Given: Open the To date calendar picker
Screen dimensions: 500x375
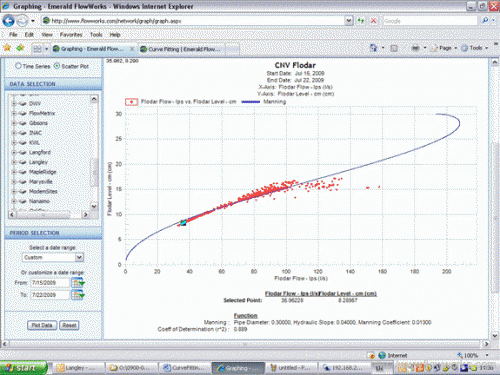Looking at the screenshot, I should [x=78, y=295].
